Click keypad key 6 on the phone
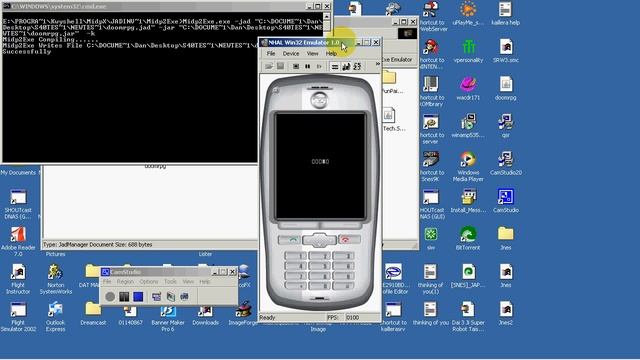The image size is (640, 360). click(x=343, y=266)
